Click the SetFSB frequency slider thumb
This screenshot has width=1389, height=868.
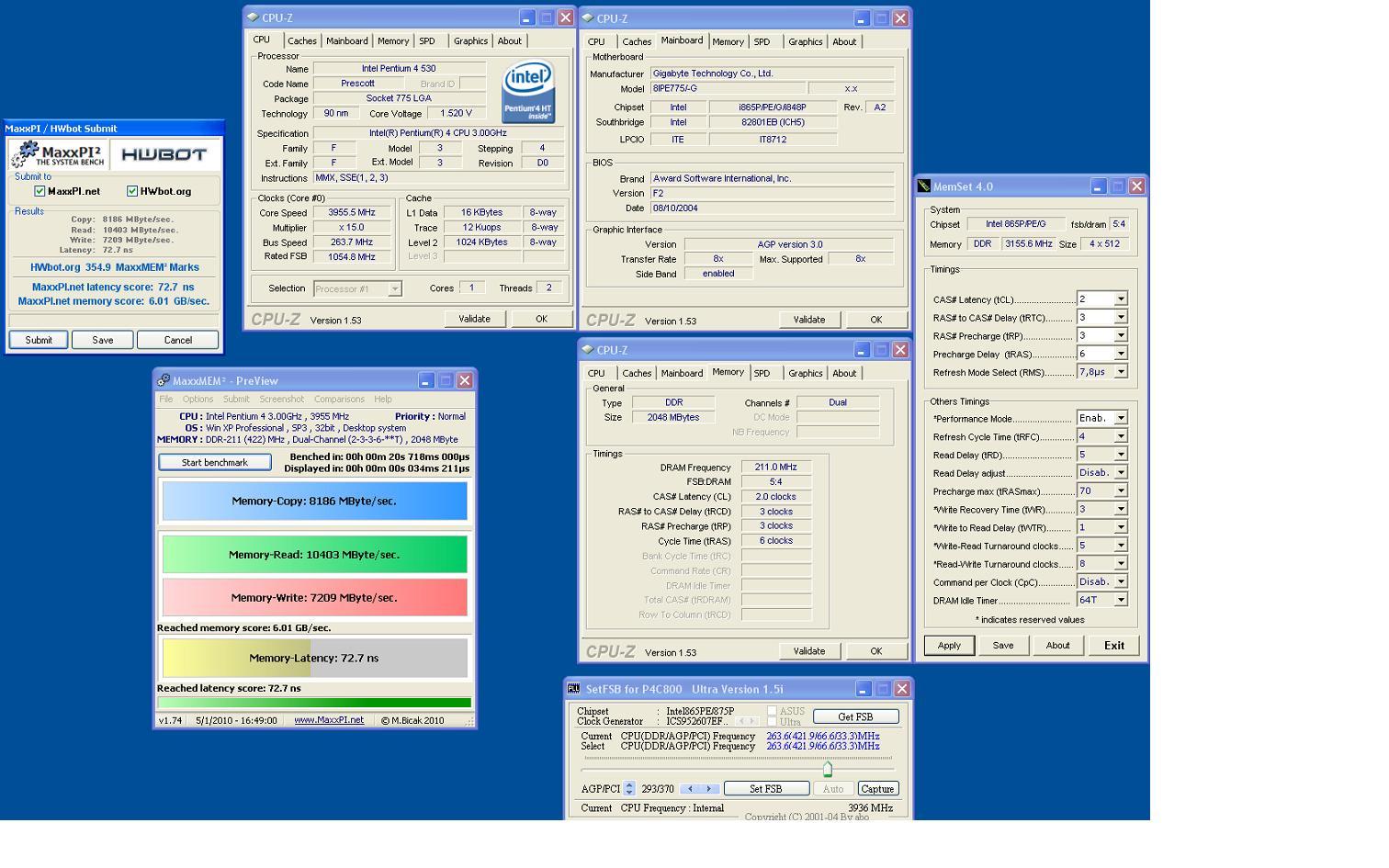(828, 769)
